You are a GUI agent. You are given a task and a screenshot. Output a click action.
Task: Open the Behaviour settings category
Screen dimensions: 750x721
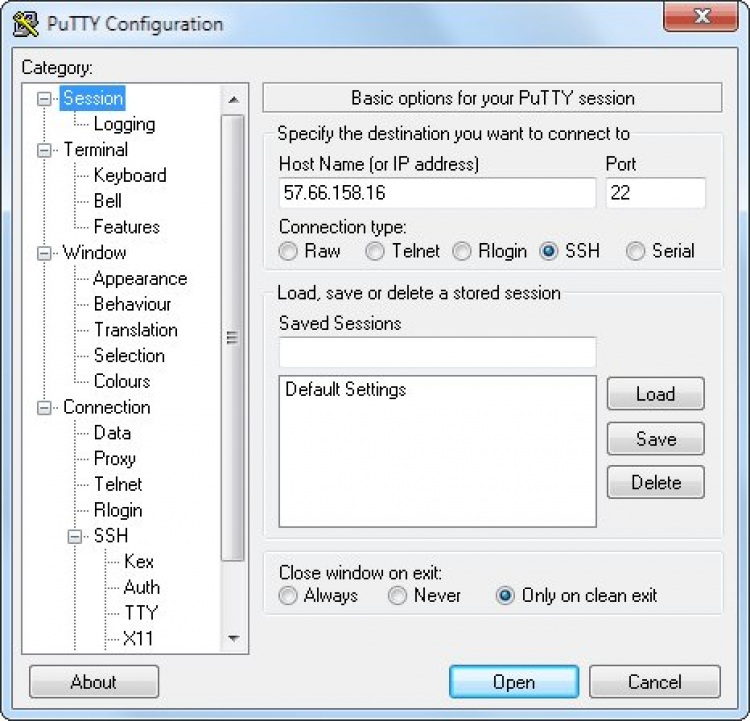pos(132,304)
